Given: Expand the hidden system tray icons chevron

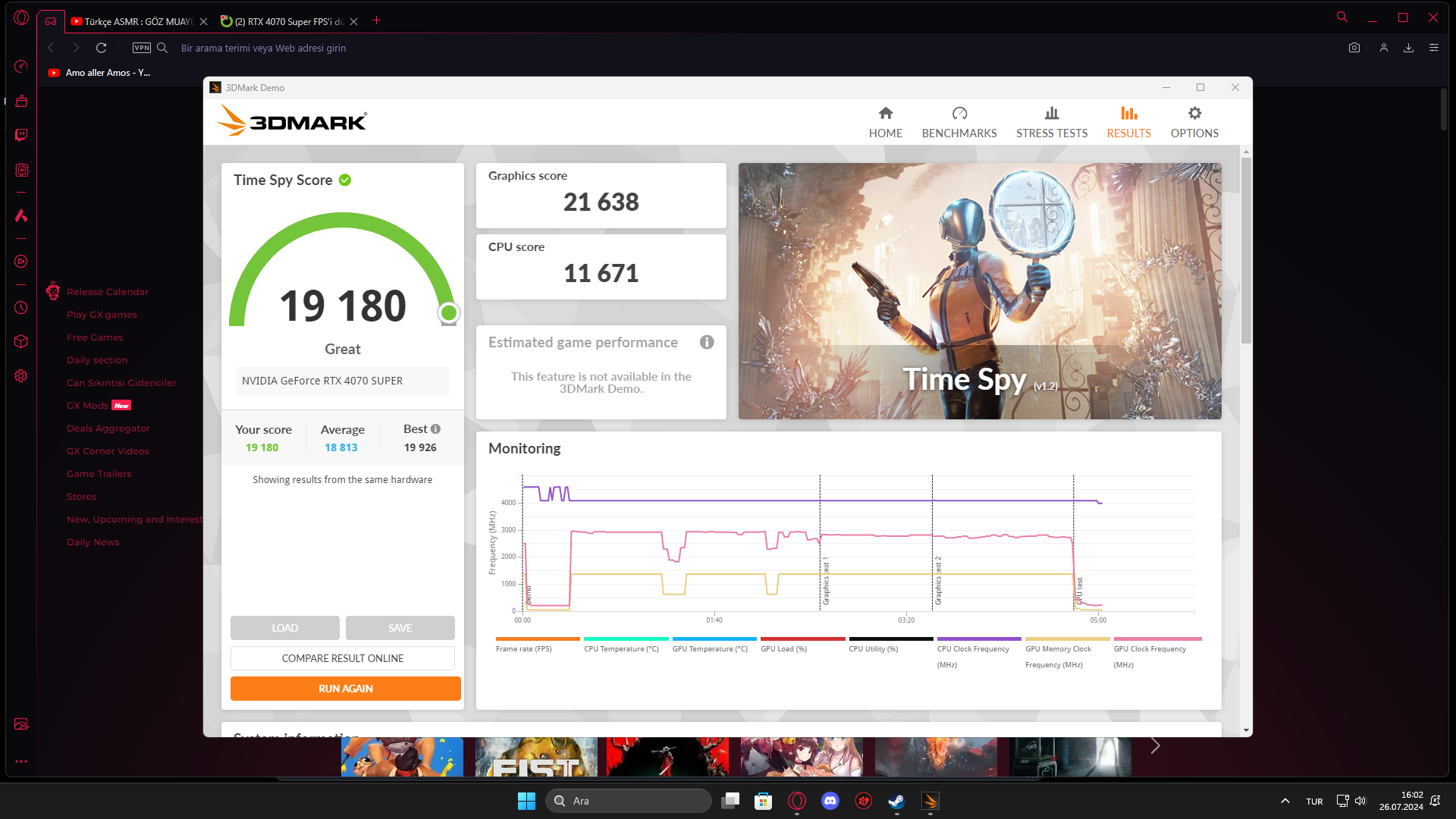Looking at the screenshot, I should [1285, 801].
